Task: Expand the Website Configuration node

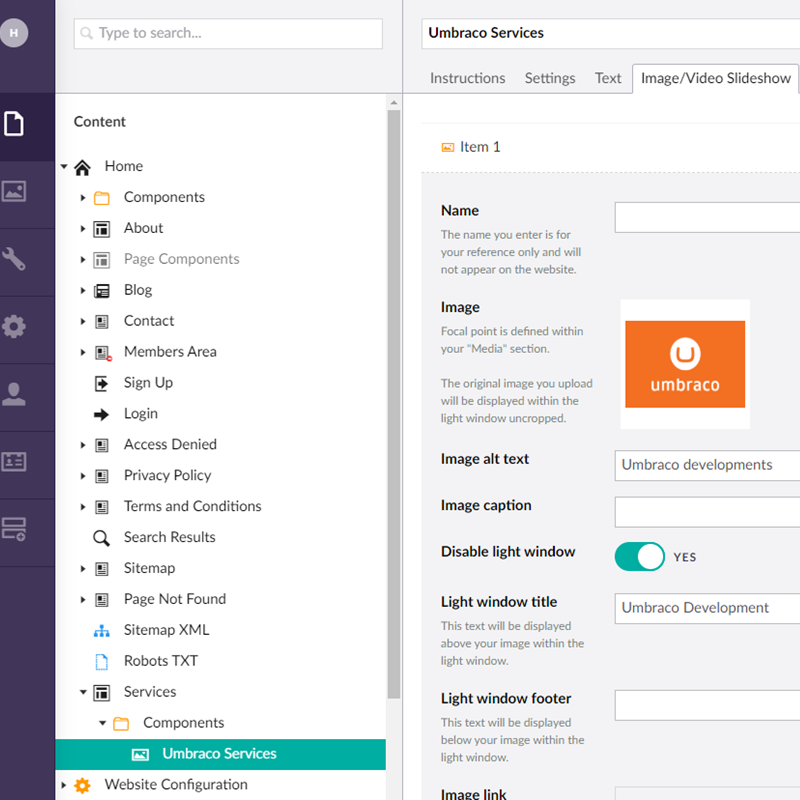Action: coord(64,785)
